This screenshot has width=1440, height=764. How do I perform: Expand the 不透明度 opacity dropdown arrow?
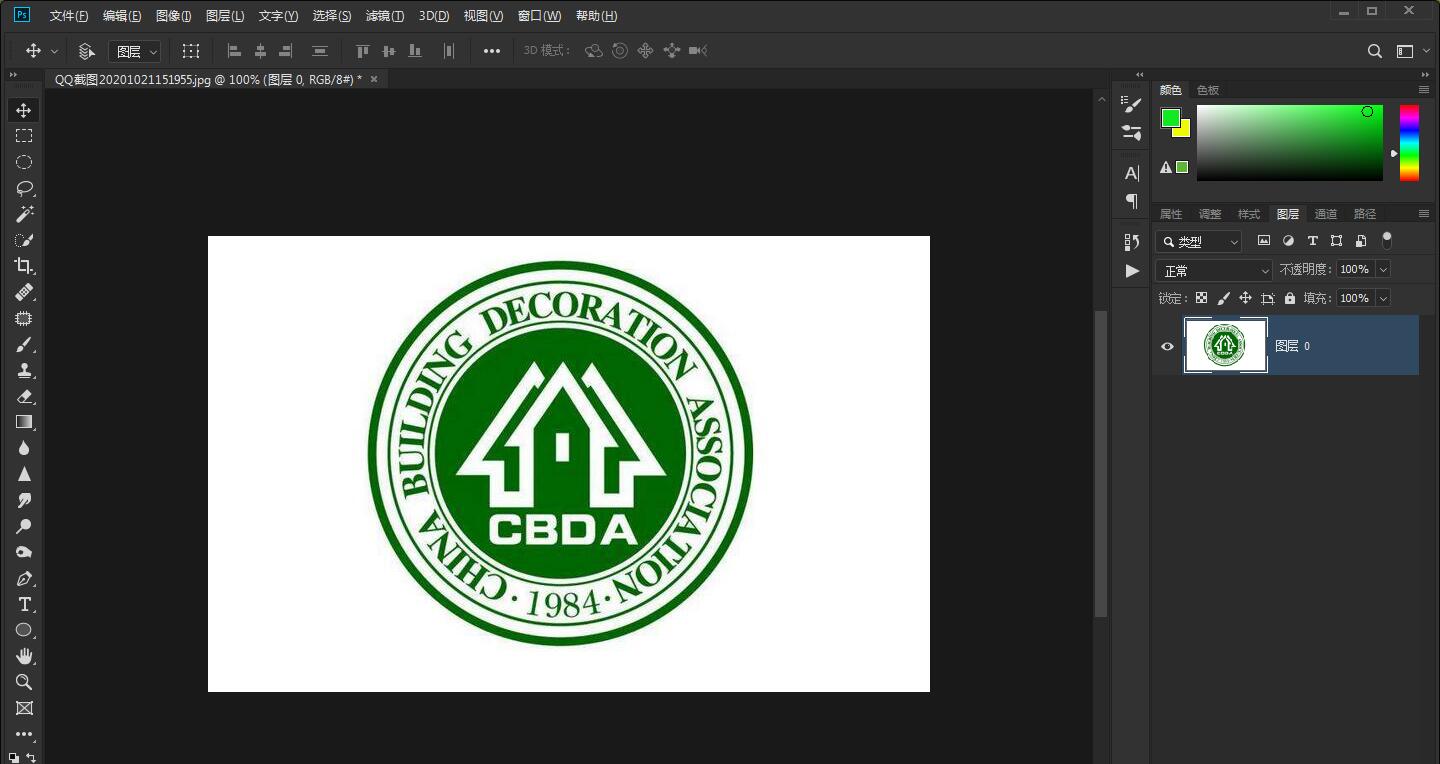pyautogui.click(x=1383, y=269)
